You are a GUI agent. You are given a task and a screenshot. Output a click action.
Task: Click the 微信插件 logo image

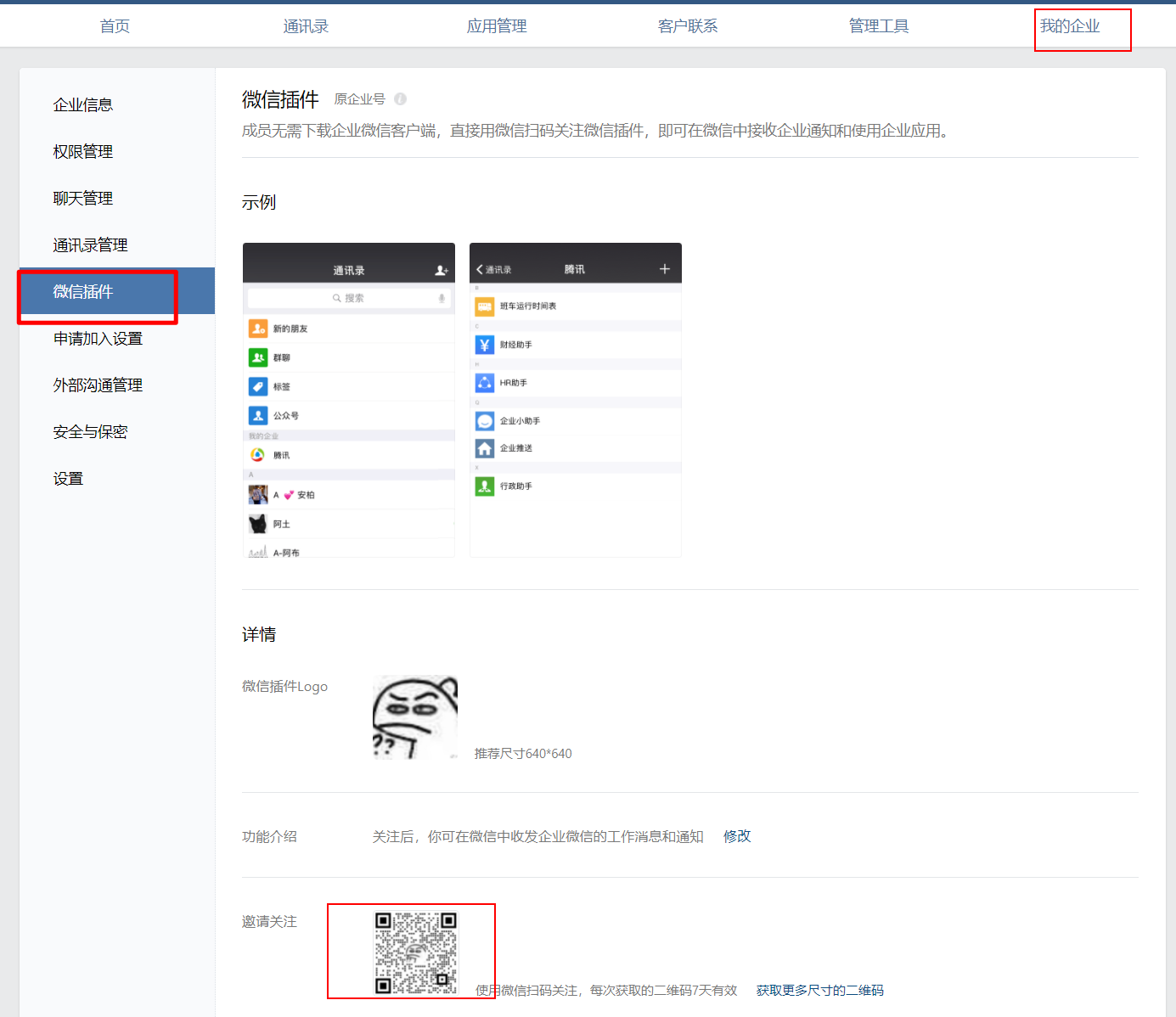(x=415, y=717)
